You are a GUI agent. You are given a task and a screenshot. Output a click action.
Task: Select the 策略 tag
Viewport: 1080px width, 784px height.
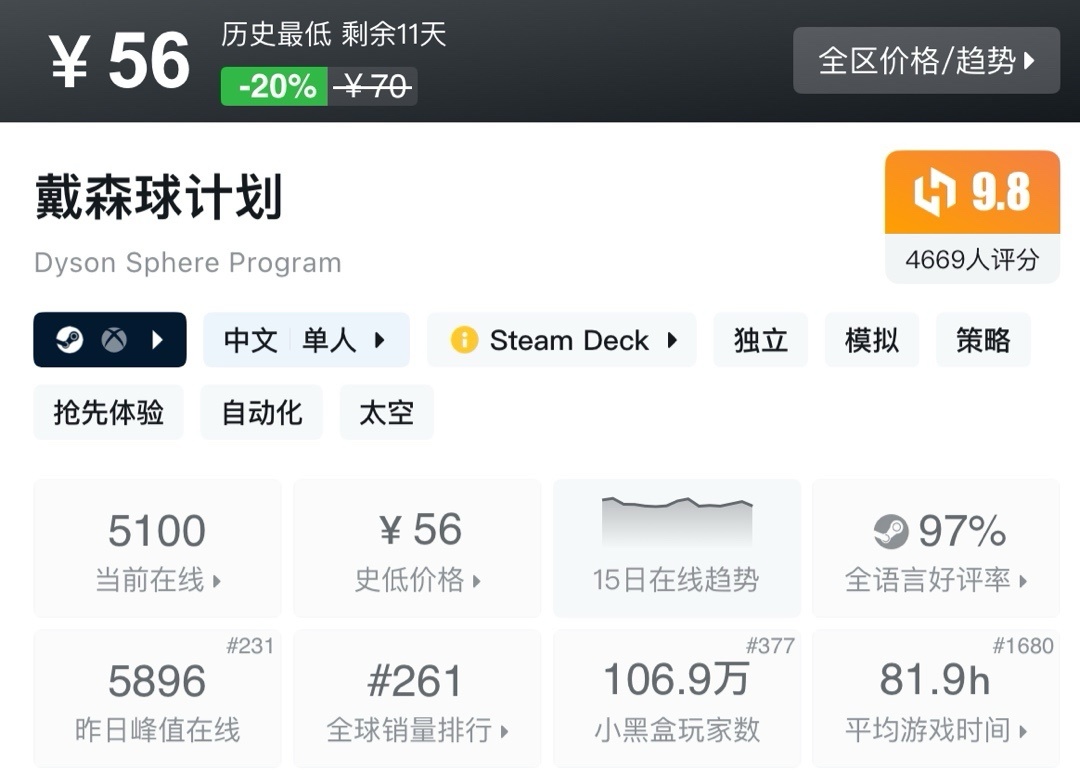(x=983, y=340)
